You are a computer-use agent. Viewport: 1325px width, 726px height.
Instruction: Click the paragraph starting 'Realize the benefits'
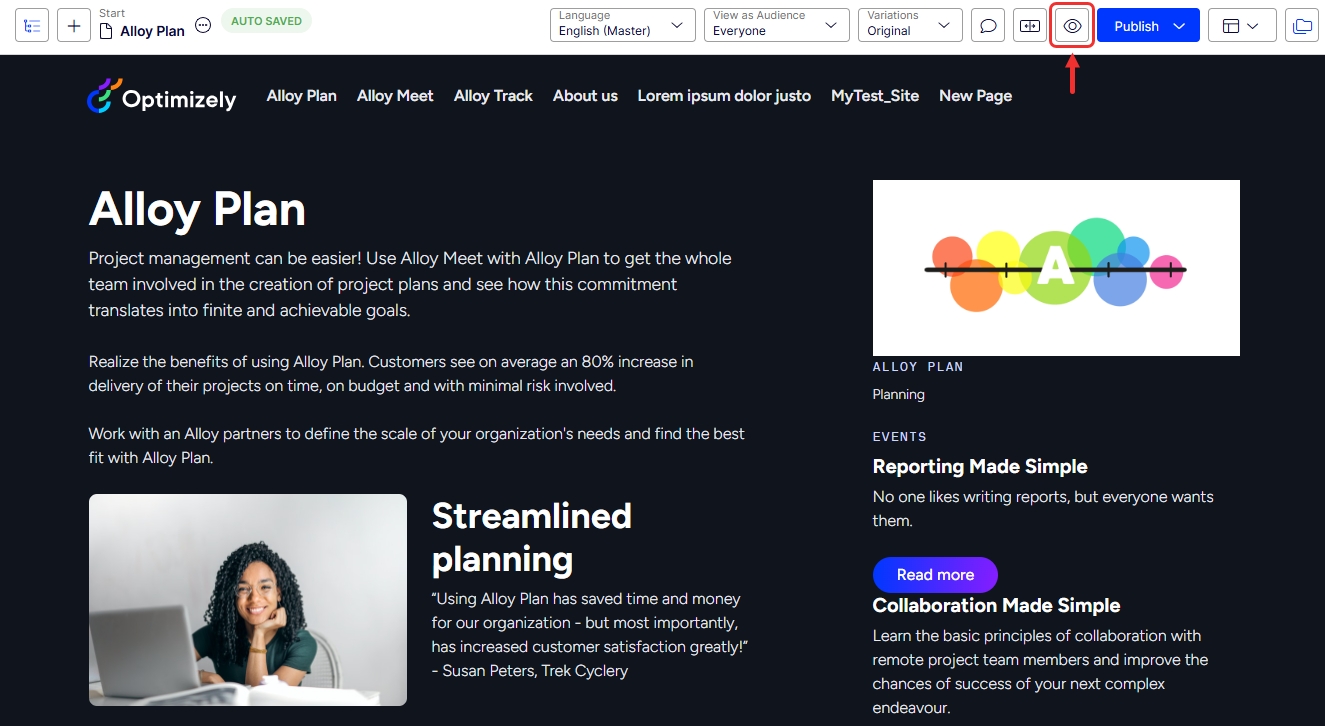391,374
